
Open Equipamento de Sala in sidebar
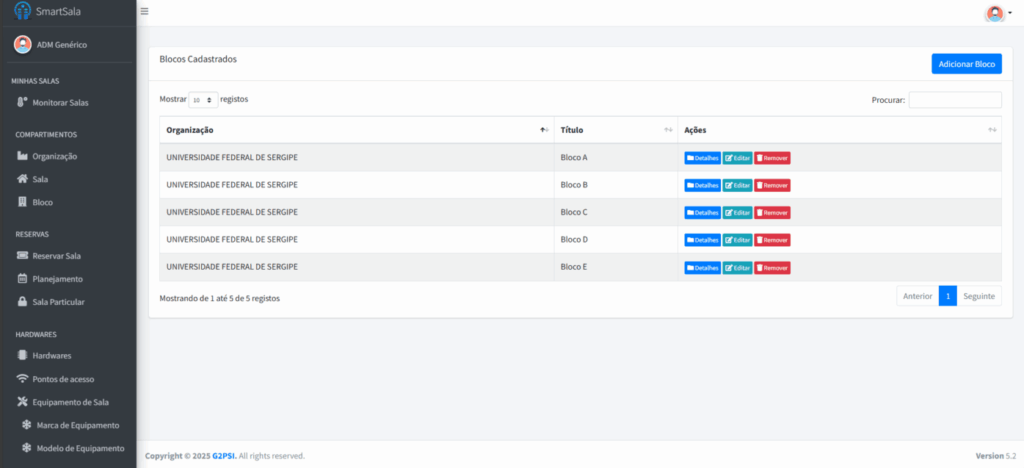(x=70, y=402)
